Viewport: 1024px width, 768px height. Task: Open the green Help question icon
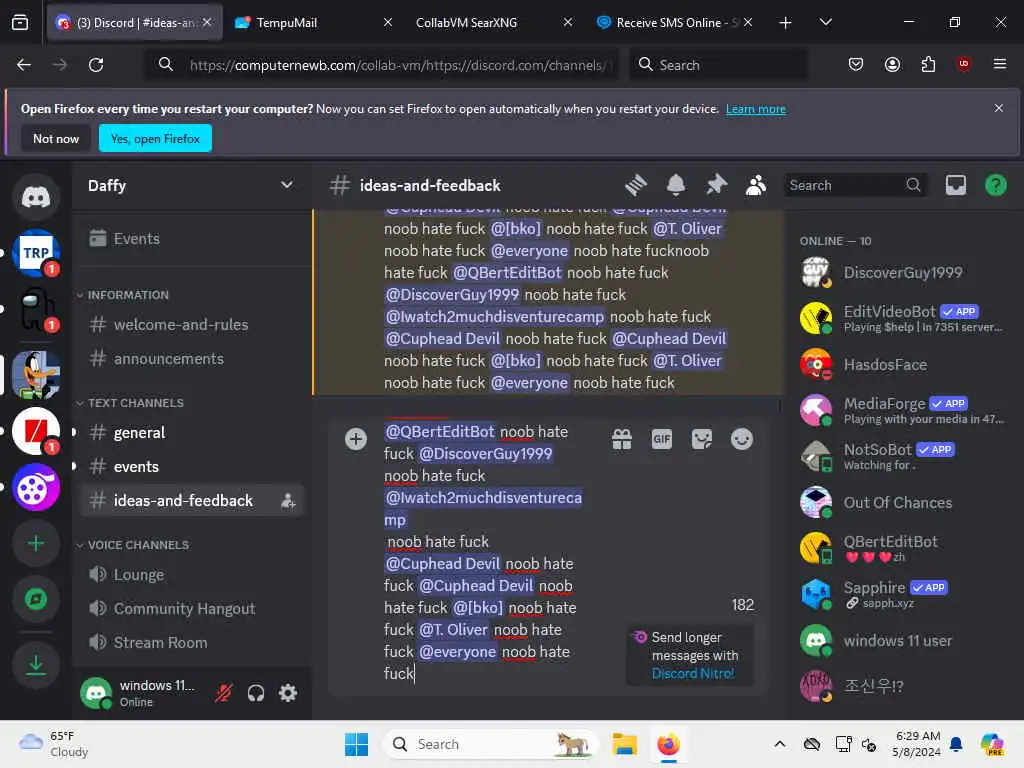pyautogui.click(x=995, y=185)
